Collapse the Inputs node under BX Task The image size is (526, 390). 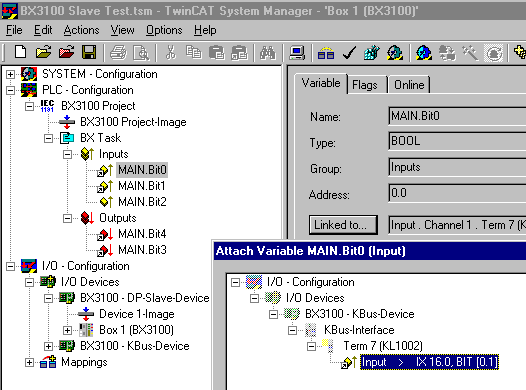(67, 154)
